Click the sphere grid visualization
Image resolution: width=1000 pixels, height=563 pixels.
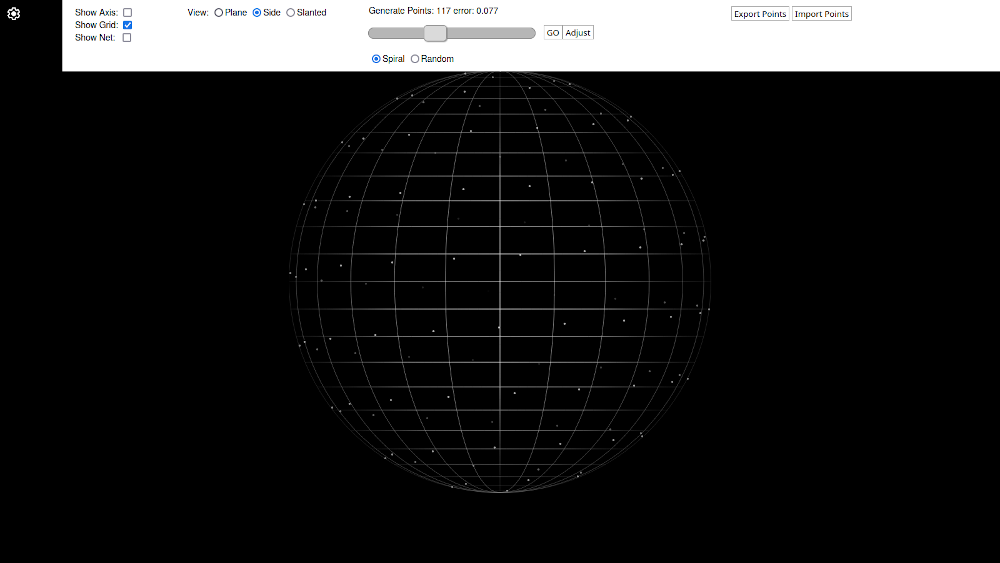click(x=500, y=282)
